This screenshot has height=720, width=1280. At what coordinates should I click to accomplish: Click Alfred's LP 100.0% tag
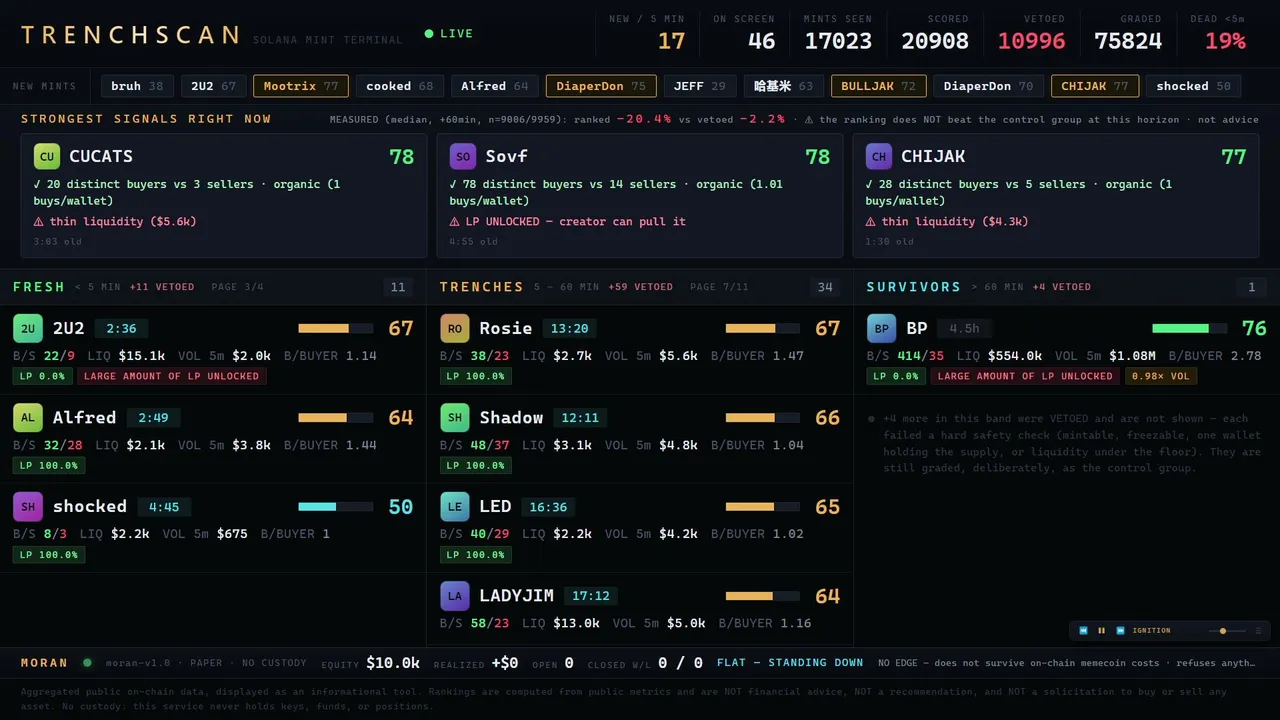49,465
